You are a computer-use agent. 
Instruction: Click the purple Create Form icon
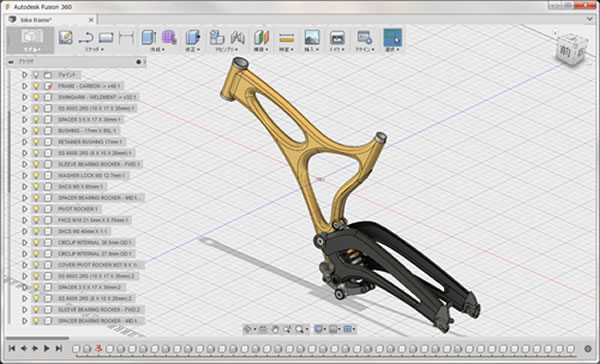(169, 38)
